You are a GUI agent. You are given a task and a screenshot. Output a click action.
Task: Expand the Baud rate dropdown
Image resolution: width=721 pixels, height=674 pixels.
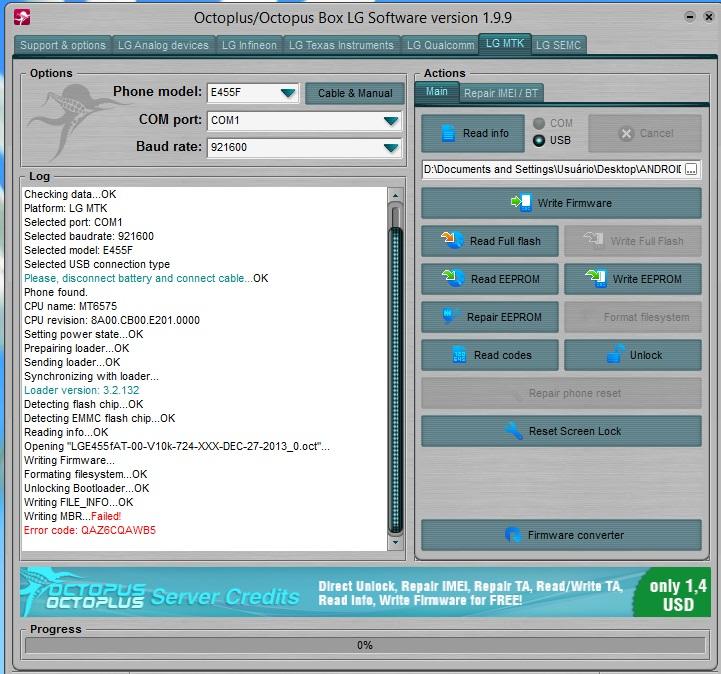(391, 148)
